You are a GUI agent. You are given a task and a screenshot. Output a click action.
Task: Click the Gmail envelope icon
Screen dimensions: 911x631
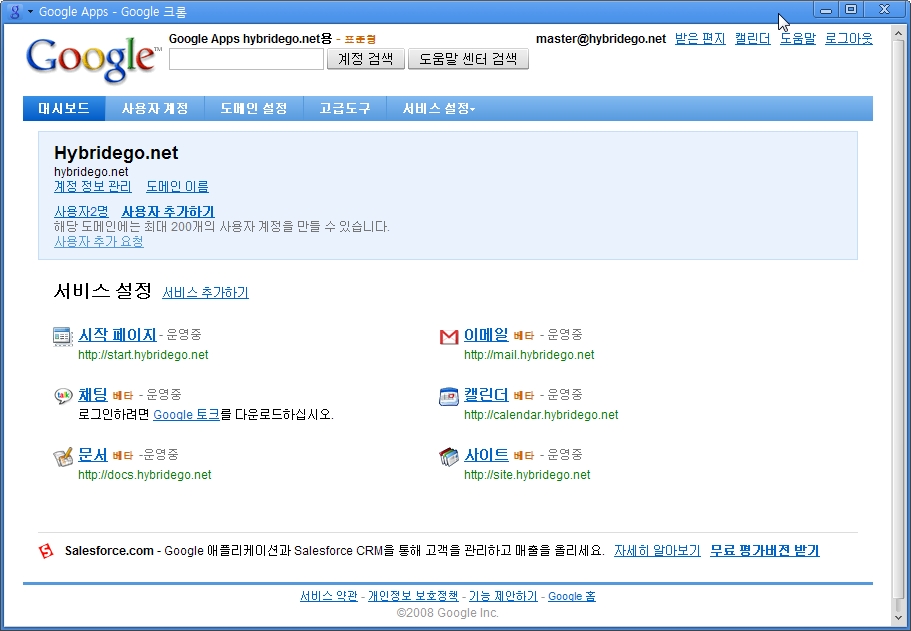449,337
